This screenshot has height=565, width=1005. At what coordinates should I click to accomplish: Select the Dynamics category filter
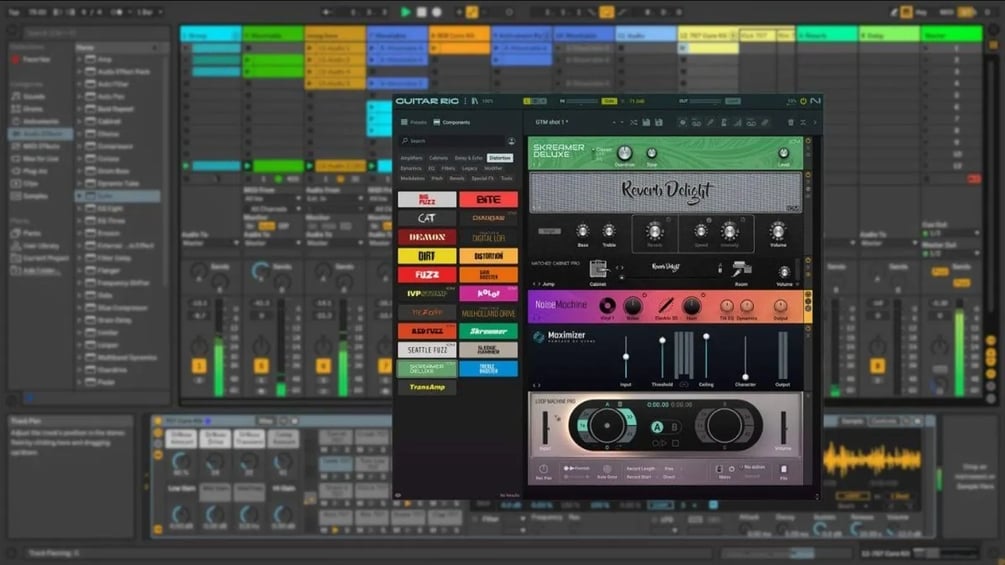(411, 168)
